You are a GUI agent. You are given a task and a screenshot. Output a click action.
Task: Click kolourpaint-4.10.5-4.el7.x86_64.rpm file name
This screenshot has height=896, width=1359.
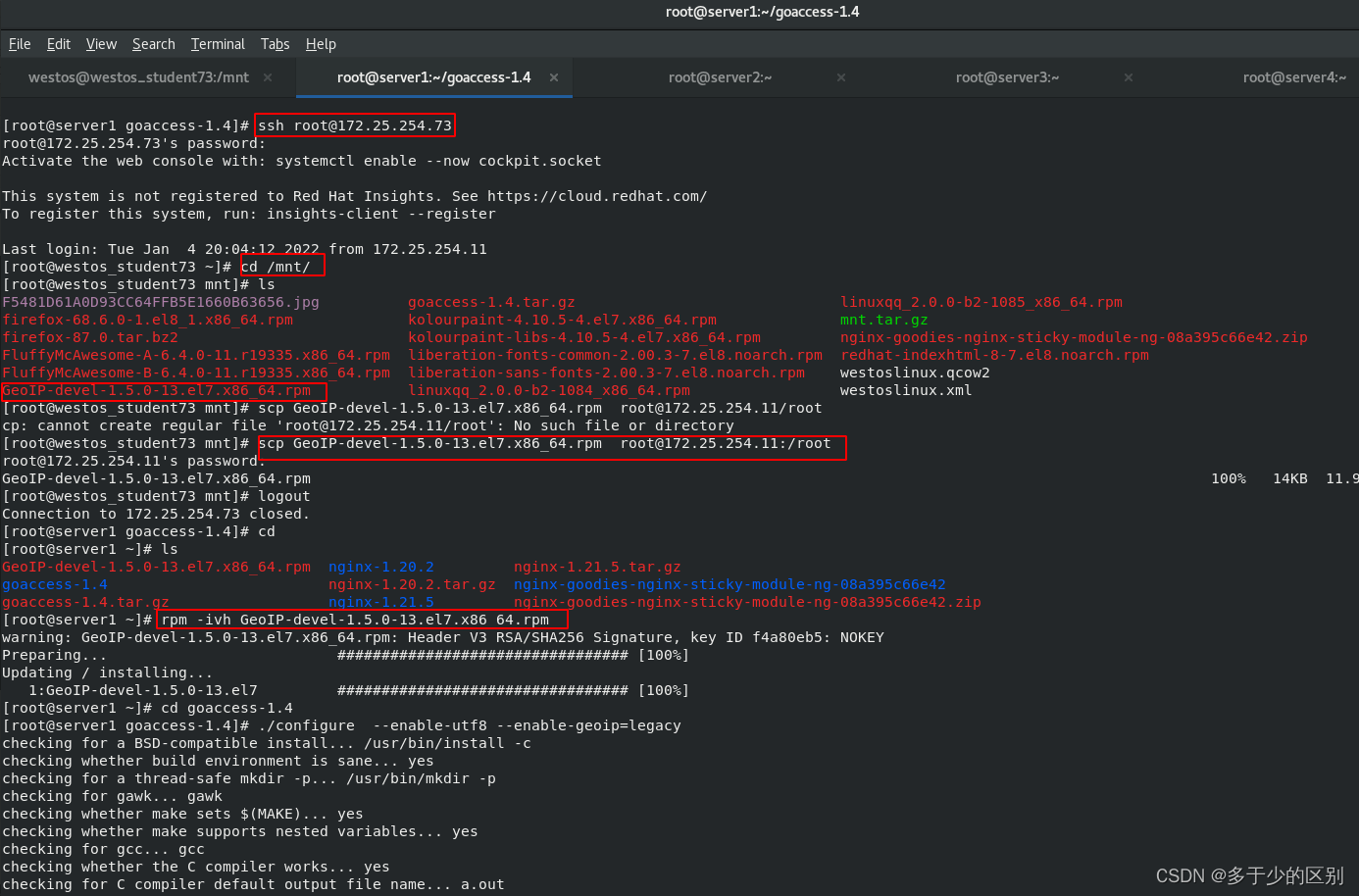562,320
